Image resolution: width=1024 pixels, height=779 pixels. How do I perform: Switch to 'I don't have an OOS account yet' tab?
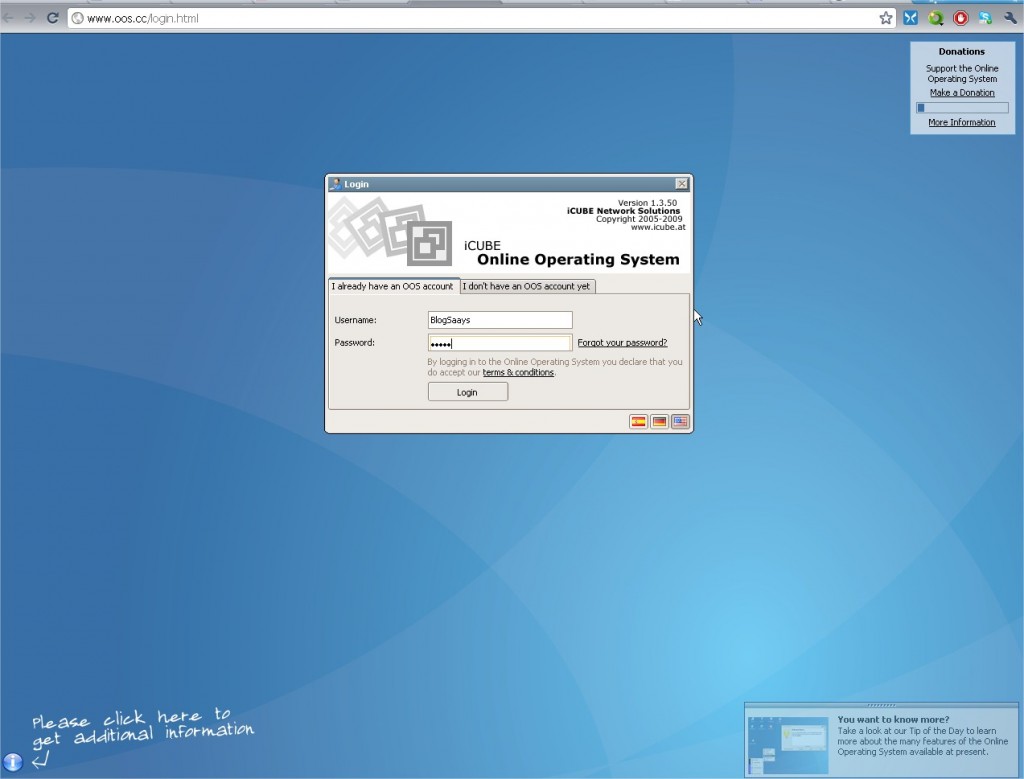(526, 286)
